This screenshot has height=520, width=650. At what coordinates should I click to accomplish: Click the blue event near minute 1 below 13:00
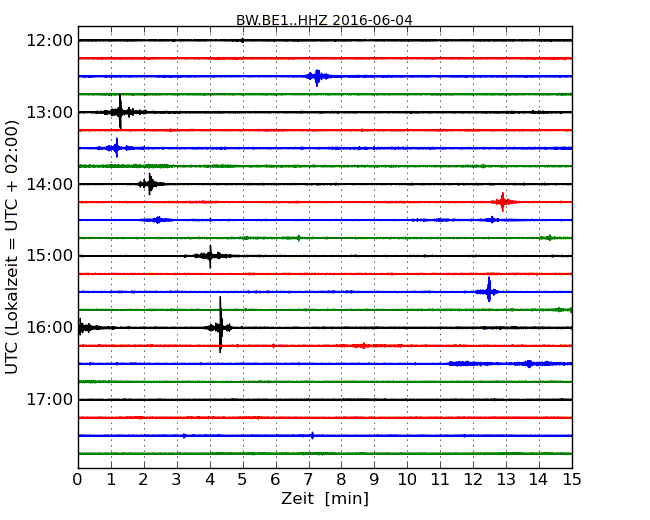click(116, 148)
